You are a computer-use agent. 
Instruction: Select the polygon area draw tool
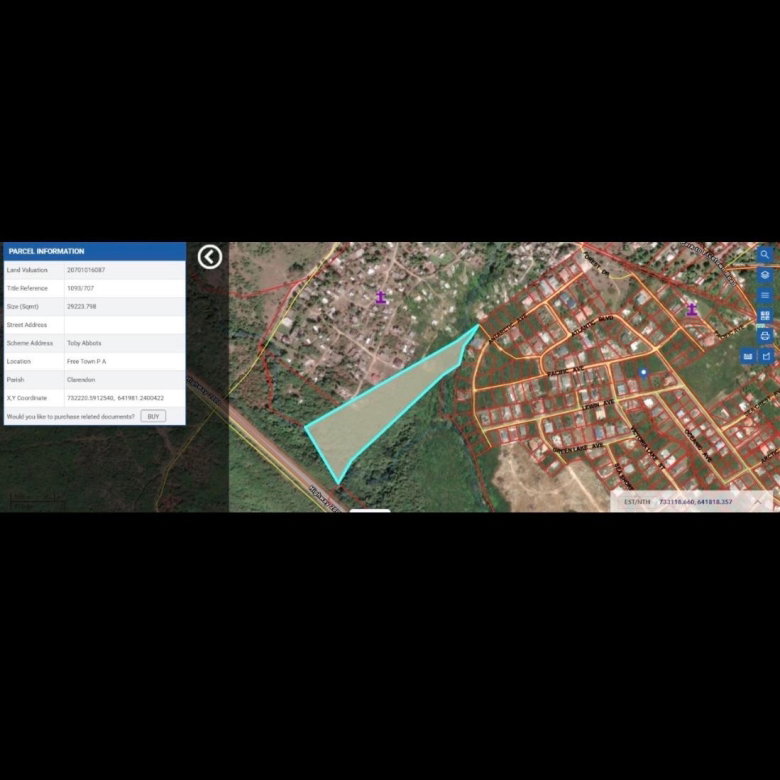[766, 356]
